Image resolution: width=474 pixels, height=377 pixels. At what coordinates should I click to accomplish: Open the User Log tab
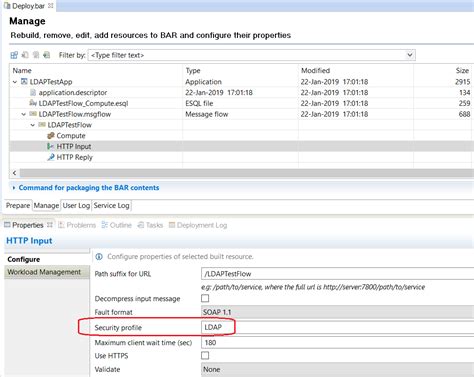click(76, 205)
